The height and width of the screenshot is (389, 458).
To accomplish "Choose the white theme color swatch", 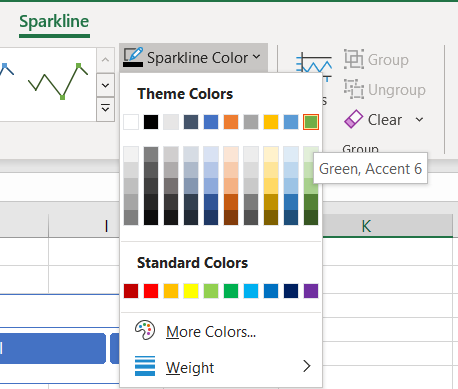I will (x=131, y=122).
